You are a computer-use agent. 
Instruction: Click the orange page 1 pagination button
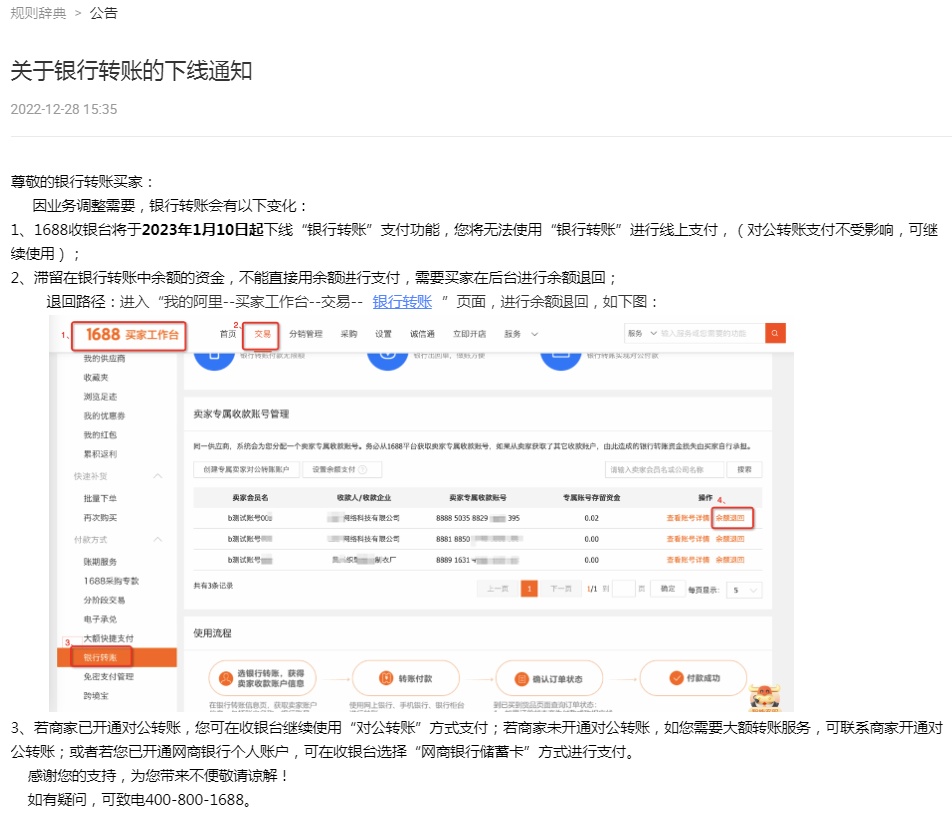click(529, 589)
